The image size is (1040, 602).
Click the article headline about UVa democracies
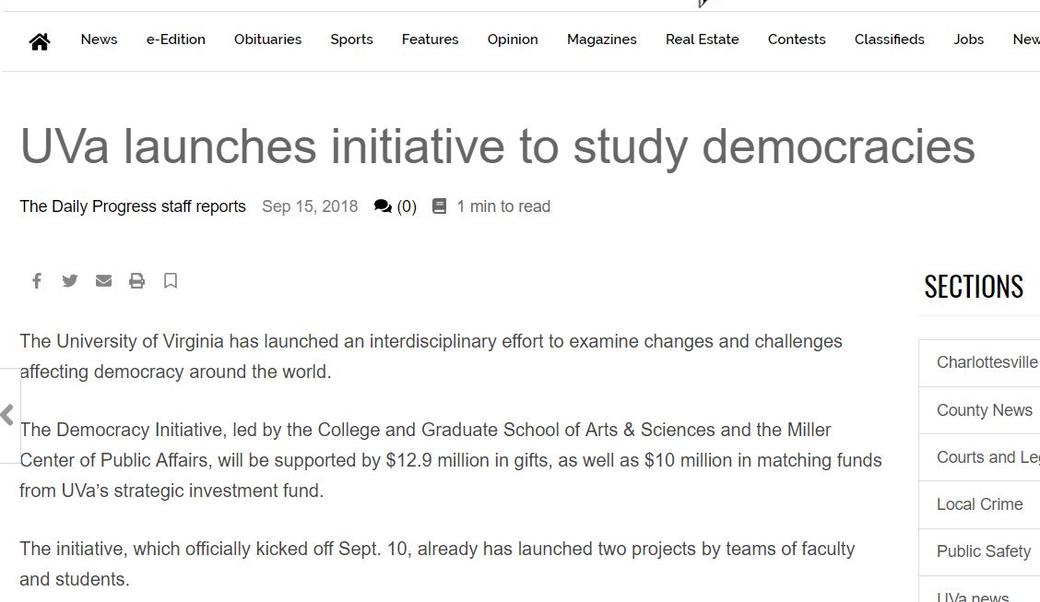coord(497,146)
